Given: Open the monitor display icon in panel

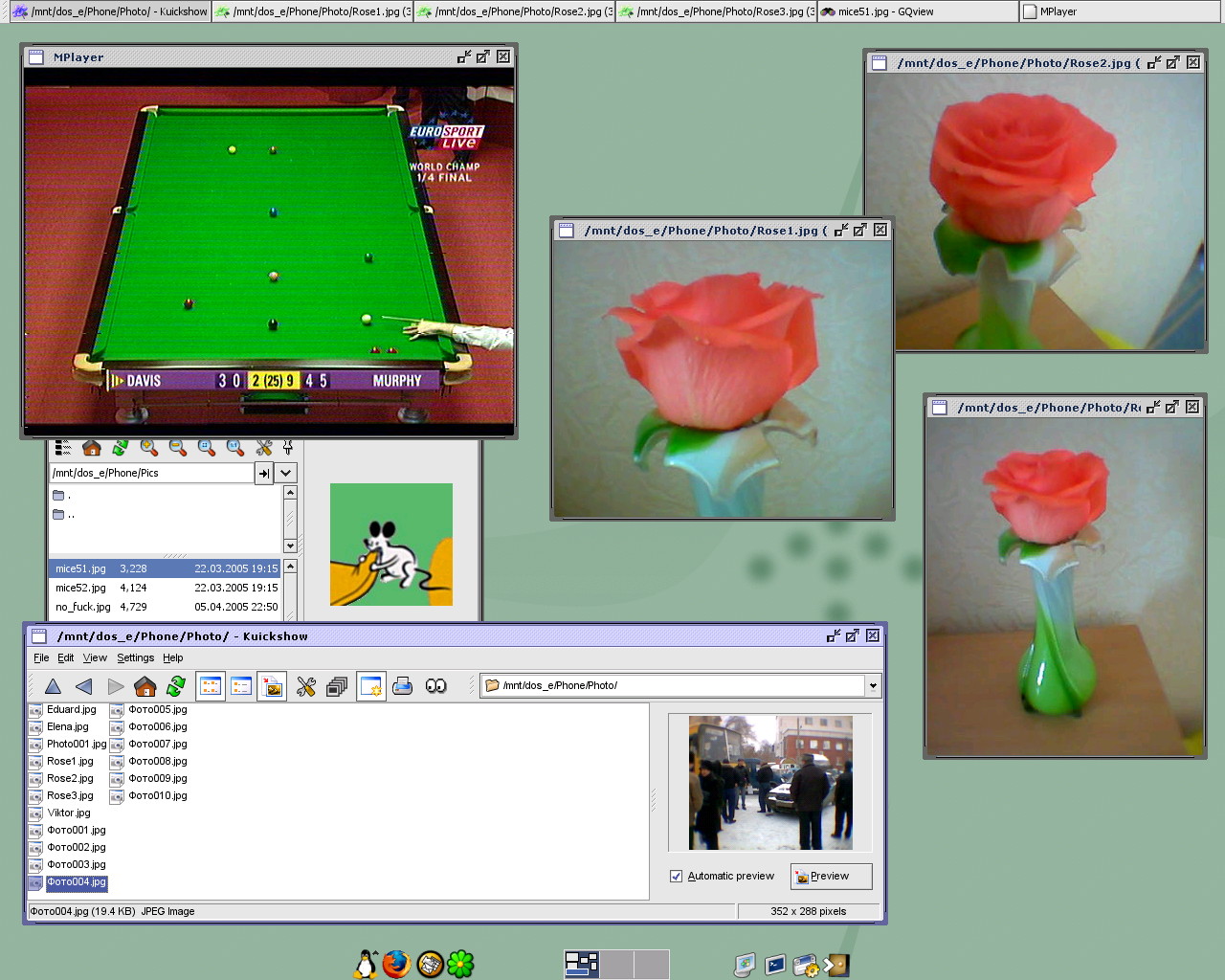Looking at the screenshot, I should tap(745, 965).
